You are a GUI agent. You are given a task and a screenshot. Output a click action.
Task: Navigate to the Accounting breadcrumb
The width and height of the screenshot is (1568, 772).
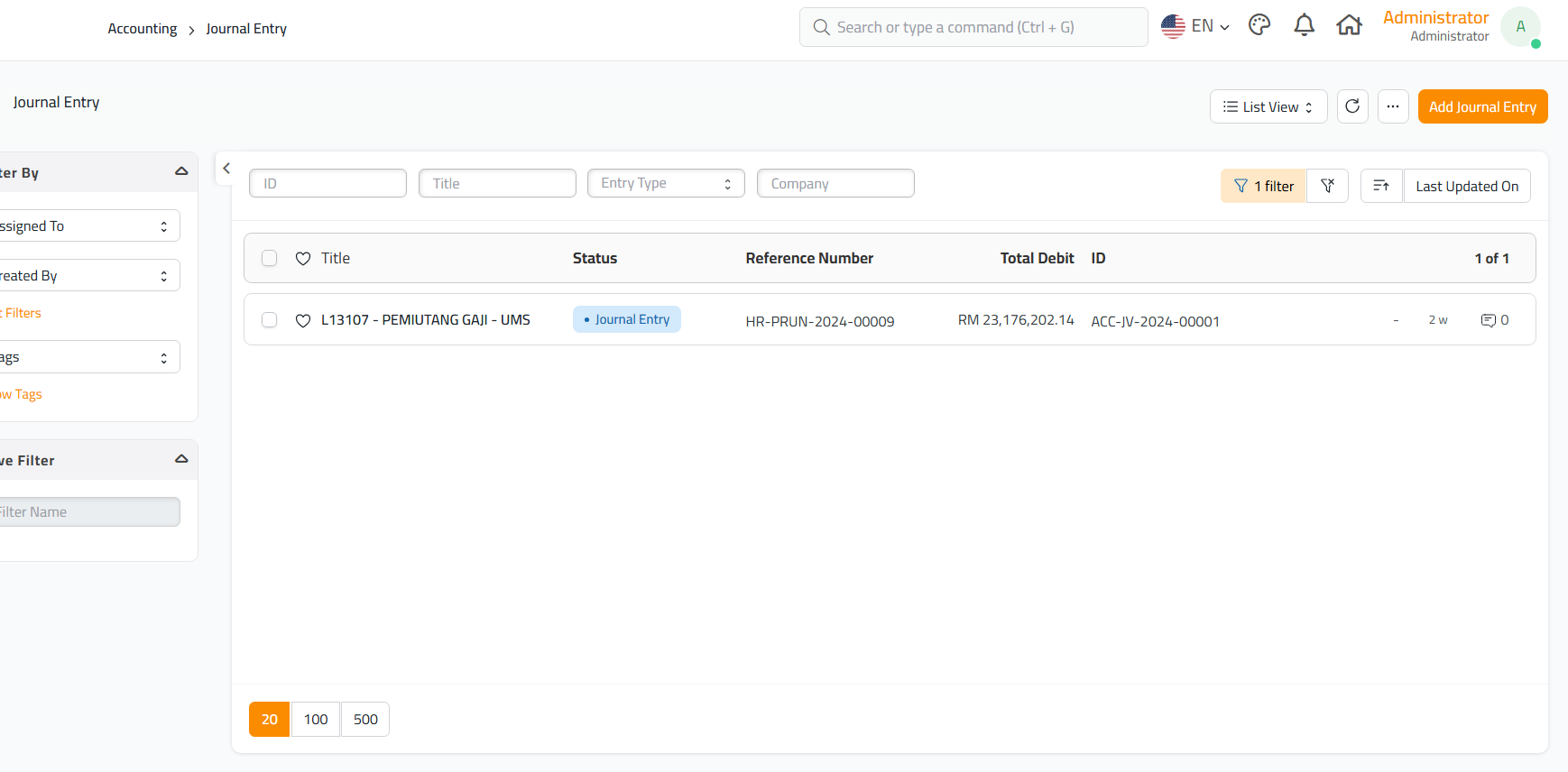tap(143, 29)
